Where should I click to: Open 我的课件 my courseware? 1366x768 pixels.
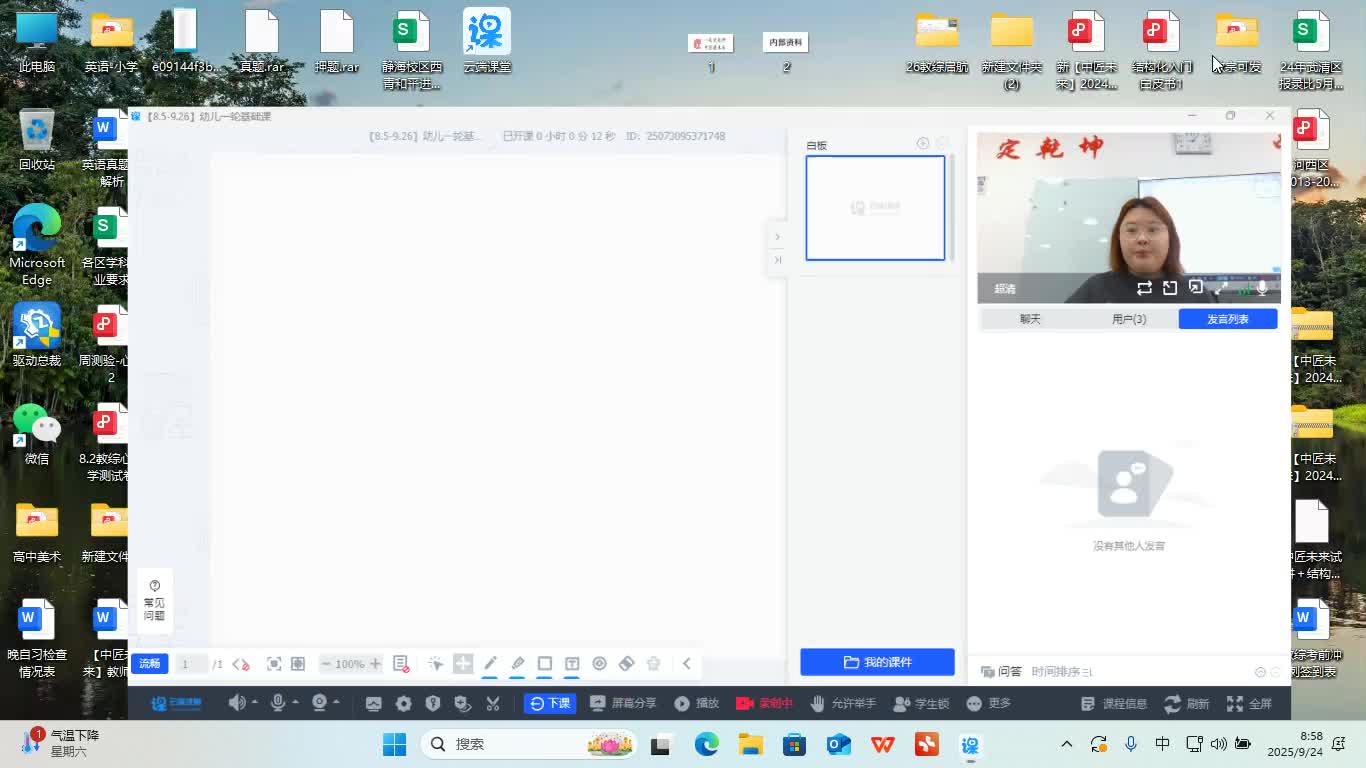pyautogui.click(x=877, y=662)
